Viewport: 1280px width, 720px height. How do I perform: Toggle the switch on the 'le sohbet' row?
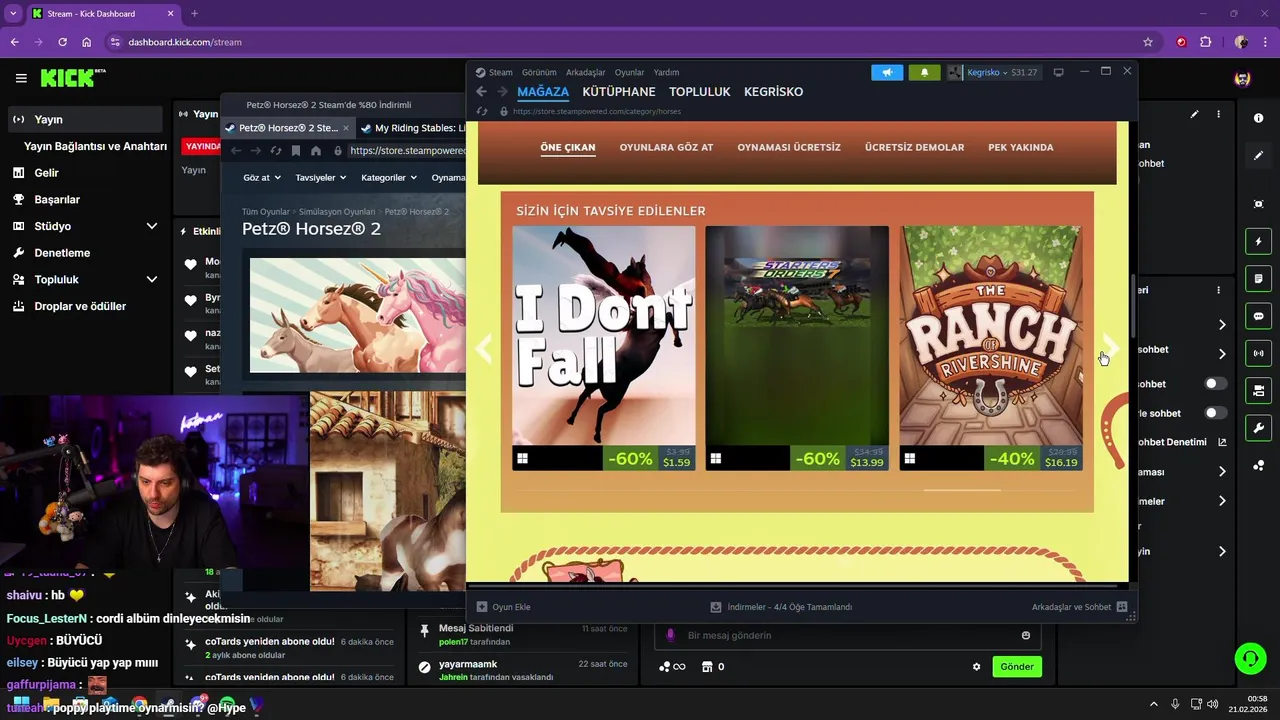[x=1216, y=413]
